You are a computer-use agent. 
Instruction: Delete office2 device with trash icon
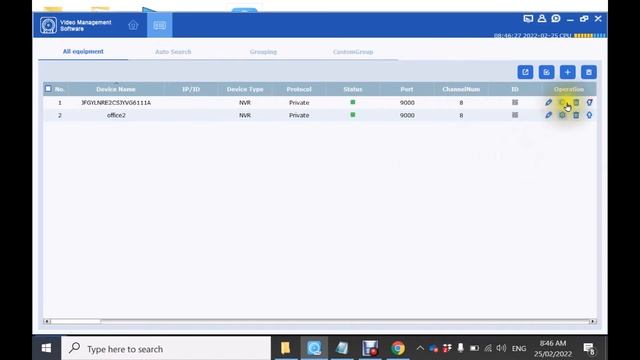coord(576,116)
